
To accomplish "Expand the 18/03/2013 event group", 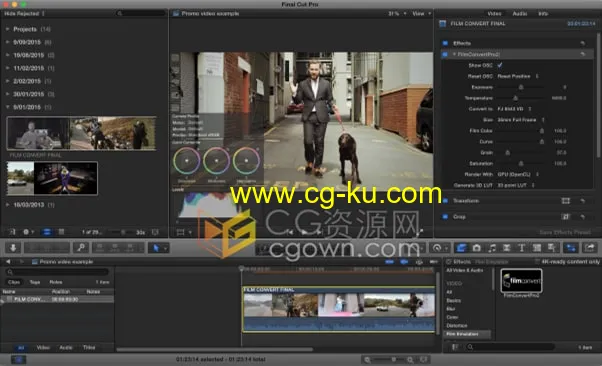I will pos(7,205).
